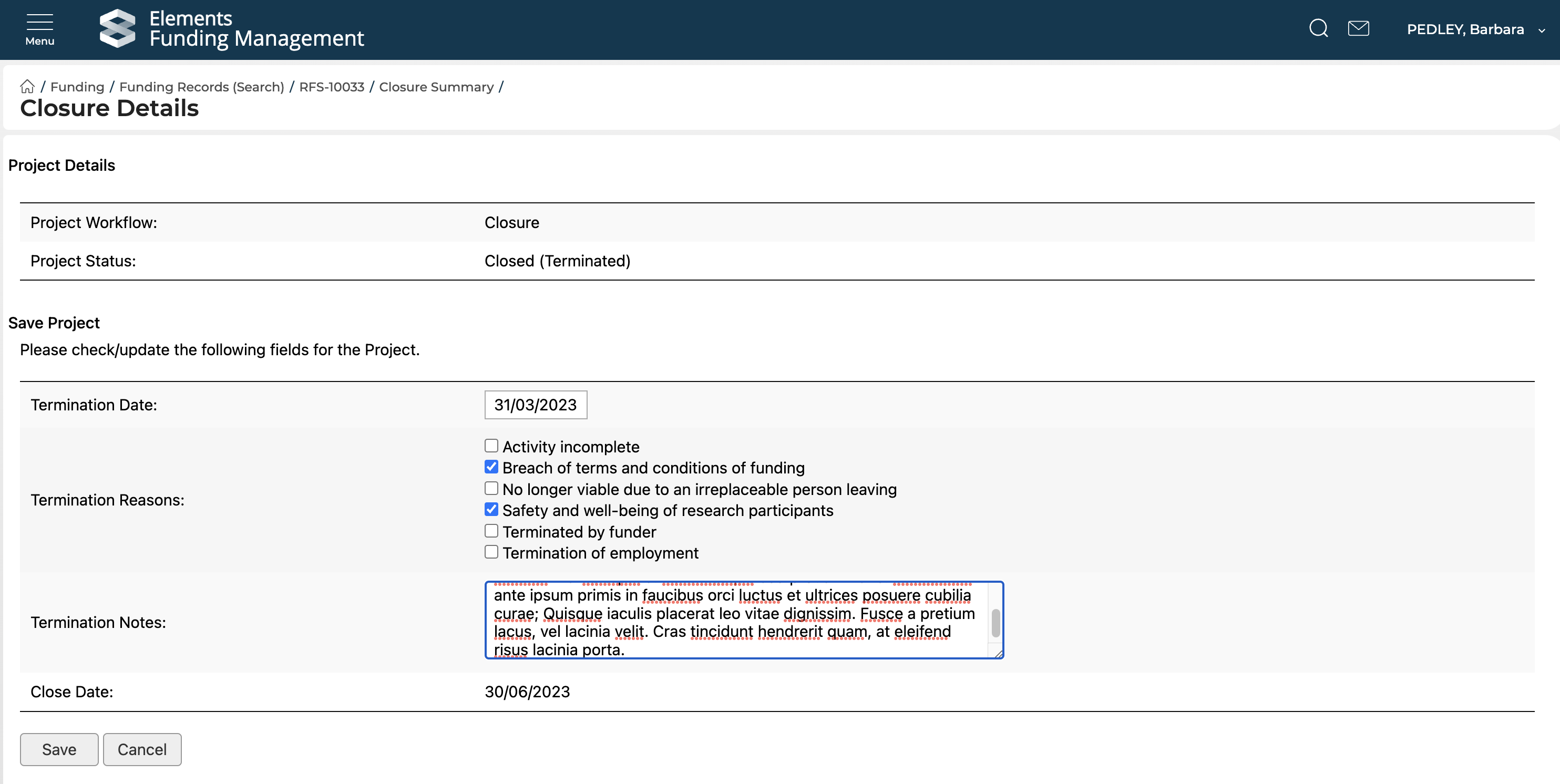The image size is (1560, 784).
Task: Open the messages envelope icon
Action: coord(1358,28)
